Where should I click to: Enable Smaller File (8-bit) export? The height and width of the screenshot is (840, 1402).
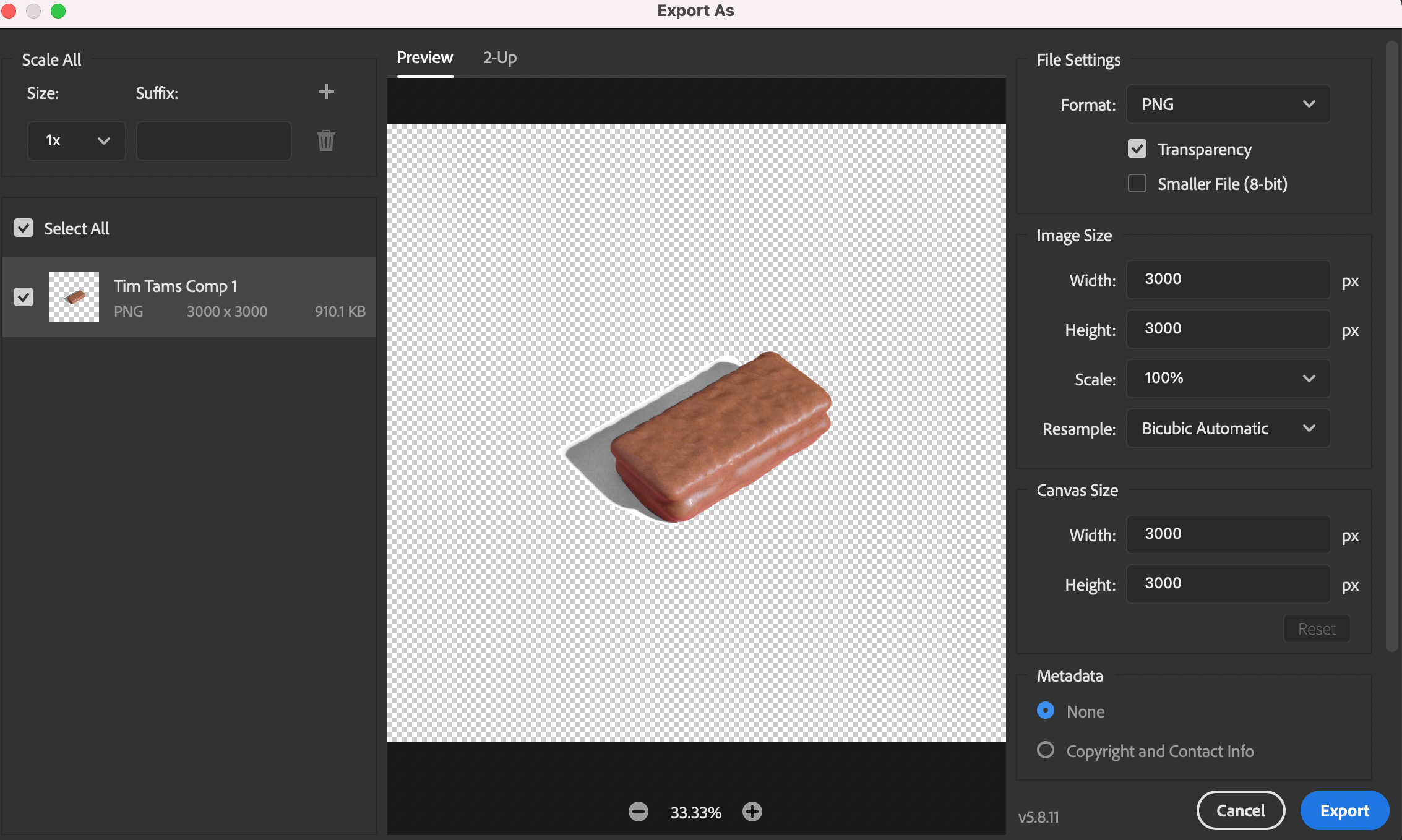pyautogui.click(x=1137, y=183)
